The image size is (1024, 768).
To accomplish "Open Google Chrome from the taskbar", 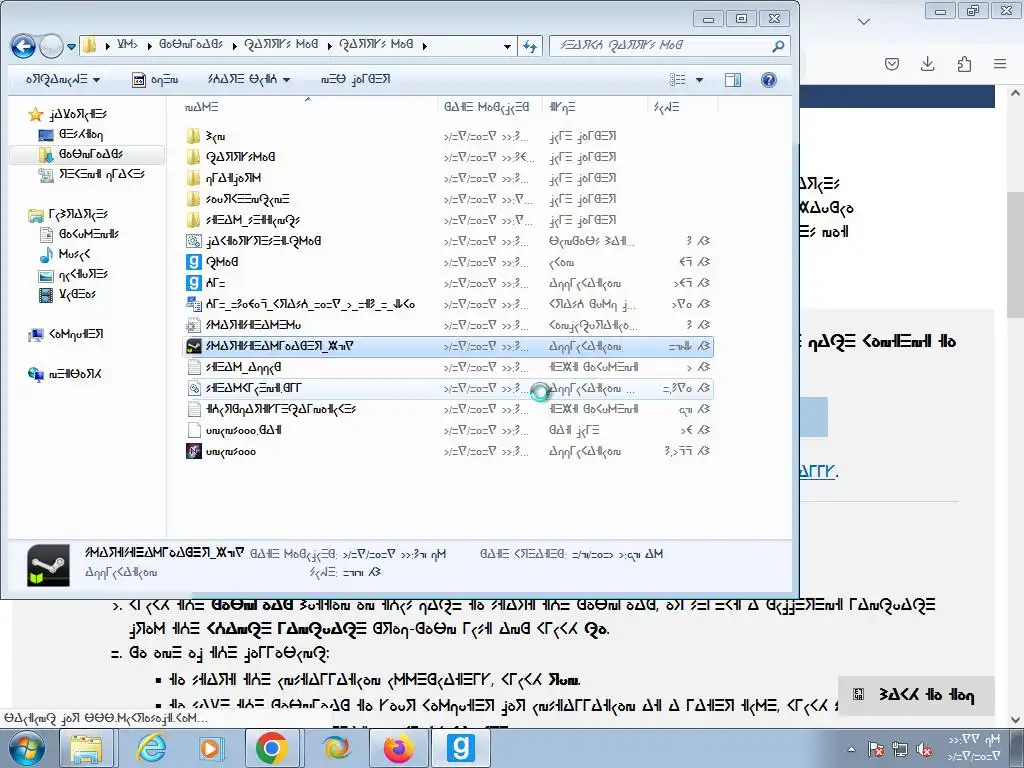I will 272,748.
